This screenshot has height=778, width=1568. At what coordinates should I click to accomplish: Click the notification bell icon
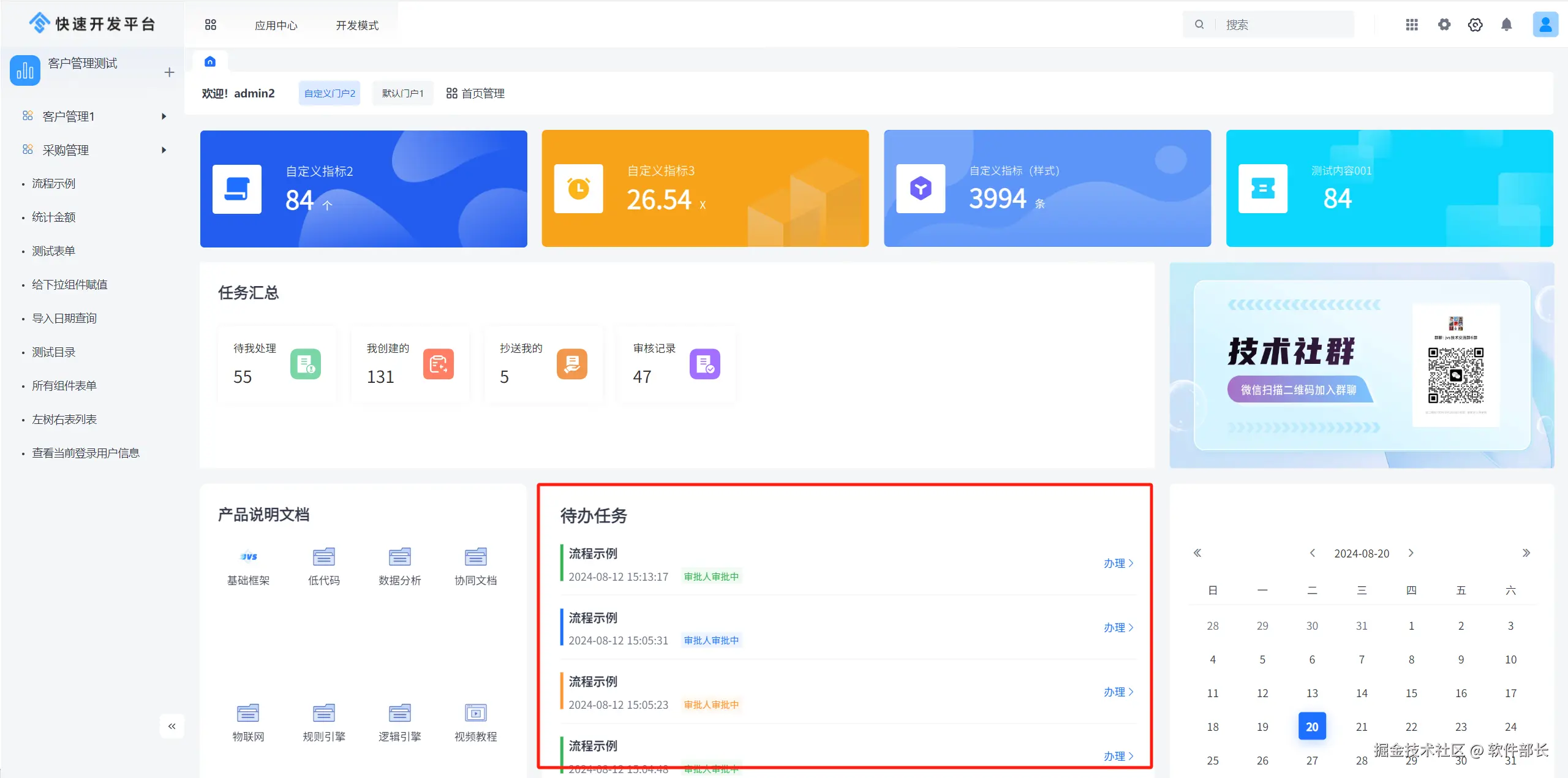1506,25
